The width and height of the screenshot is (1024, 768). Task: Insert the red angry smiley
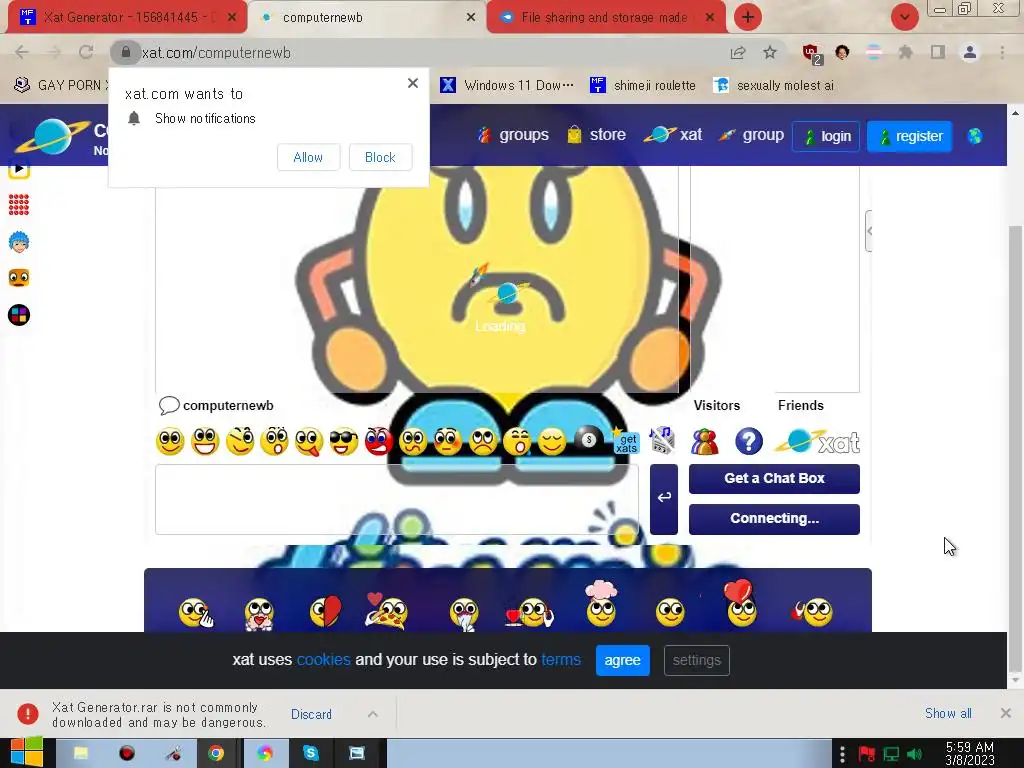pyautogui.click(x=379, y=442)
